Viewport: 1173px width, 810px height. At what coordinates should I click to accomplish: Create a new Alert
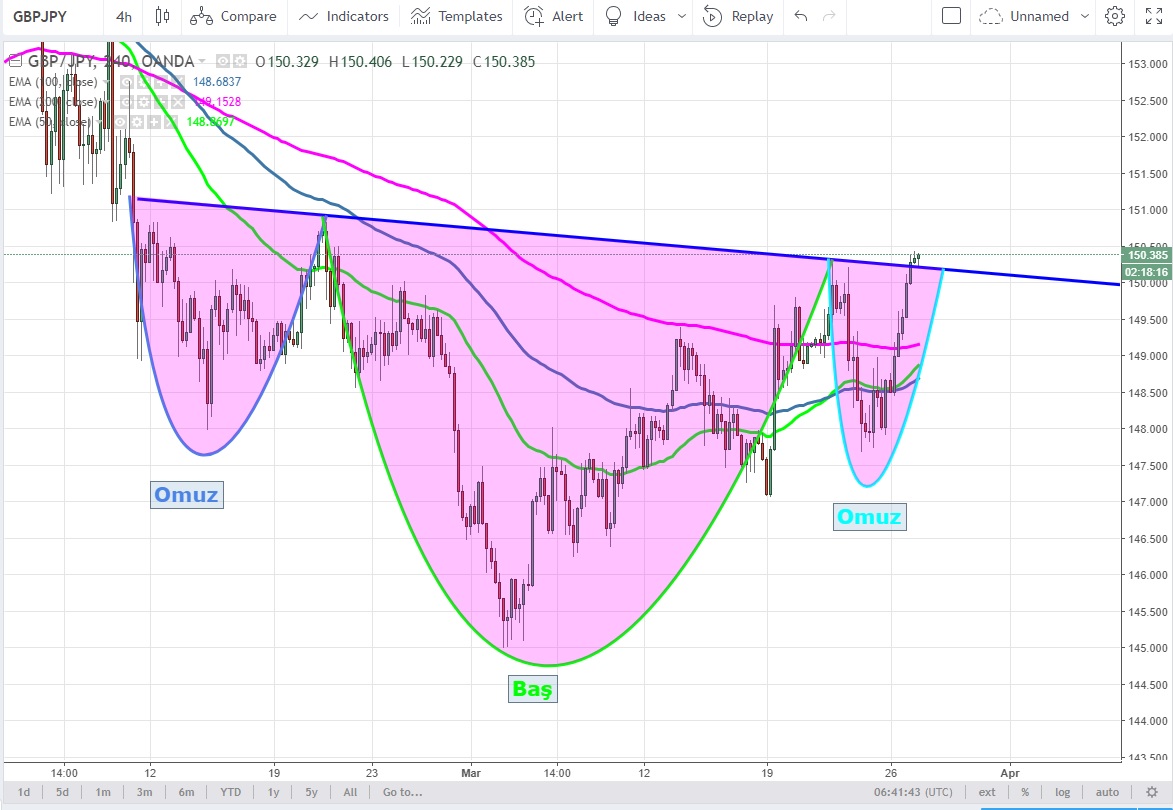(554, 16)
